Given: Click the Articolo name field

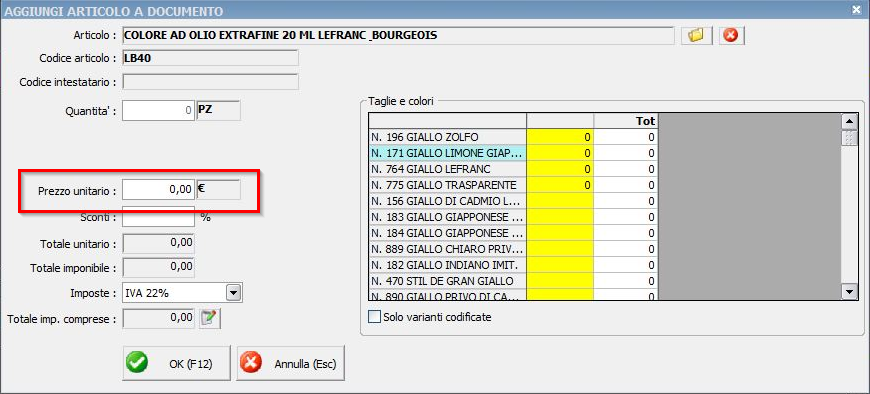Looking at the screenshot, I should pyautogui.click(x=398, y=36).
